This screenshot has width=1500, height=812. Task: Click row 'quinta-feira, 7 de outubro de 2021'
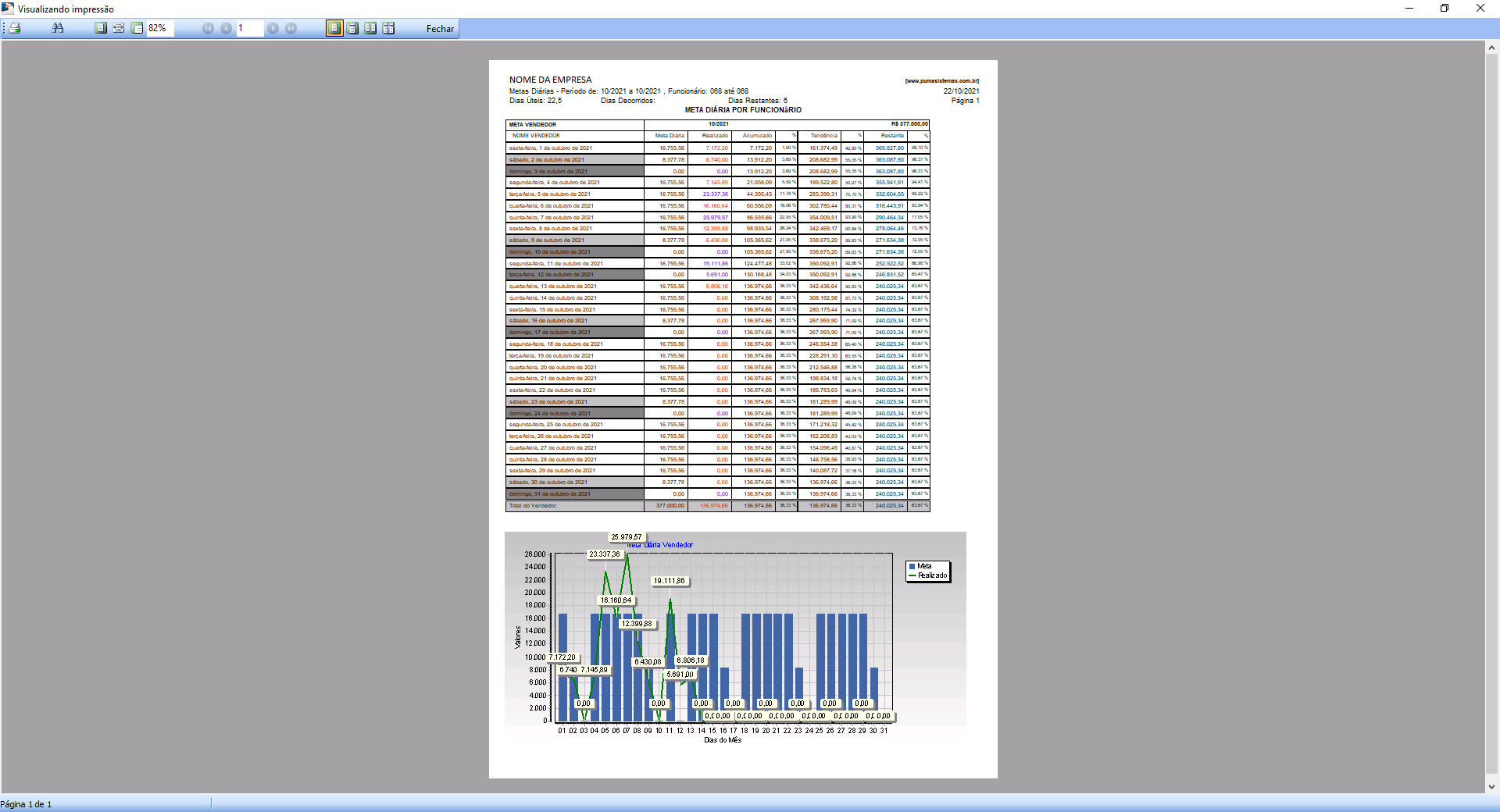(x=717, y=217)
